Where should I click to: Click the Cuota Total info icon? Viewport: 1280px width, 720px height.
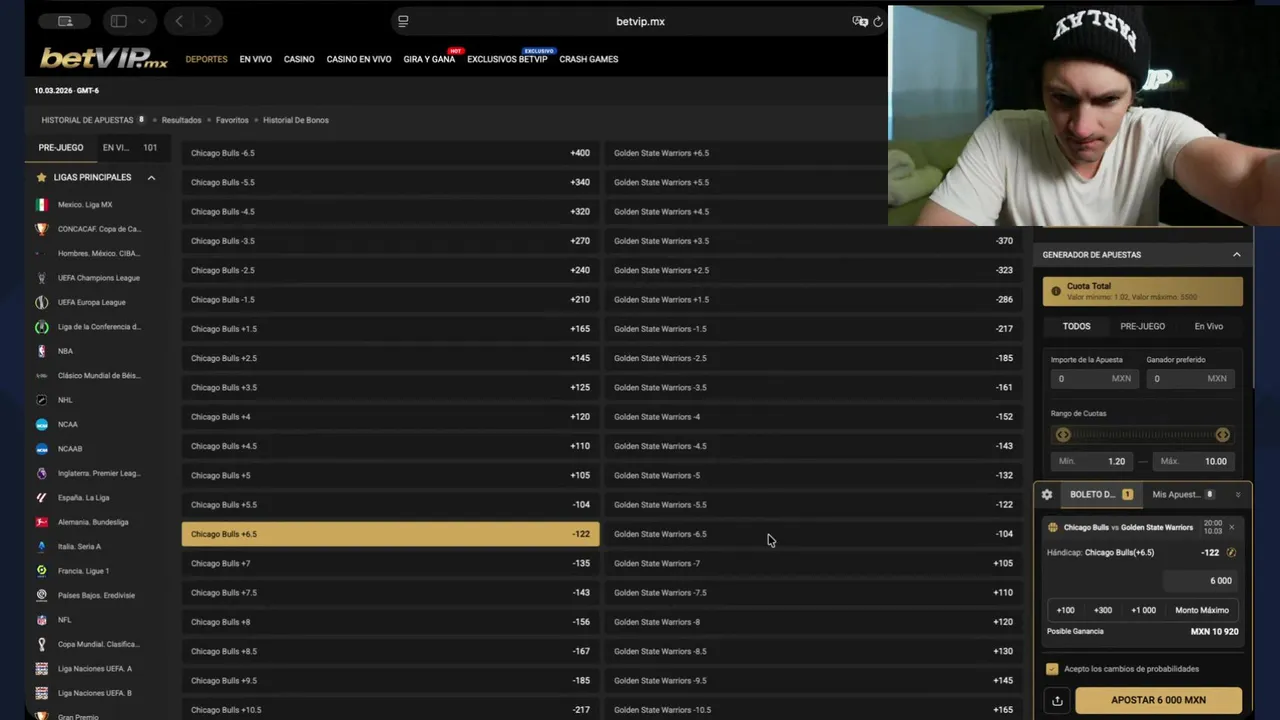coord(1055,291)
